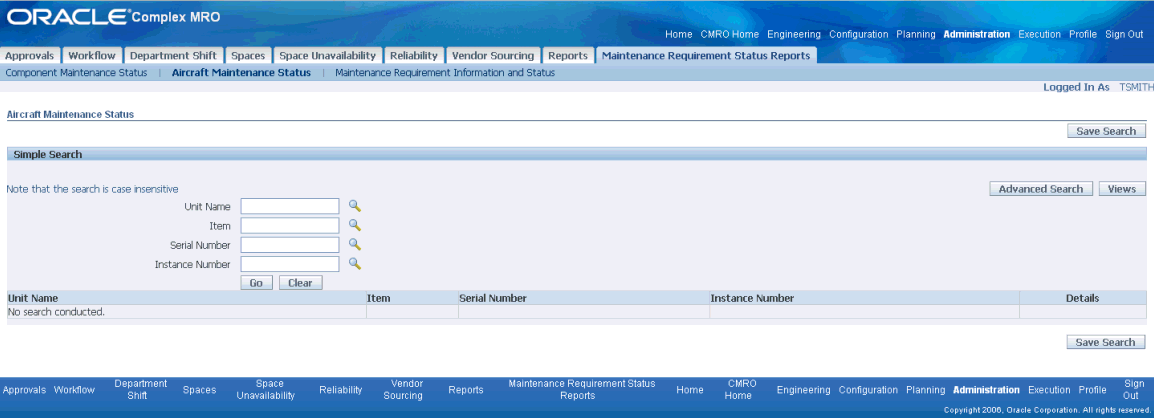Open Planning in top navigation

coord(916,35)
